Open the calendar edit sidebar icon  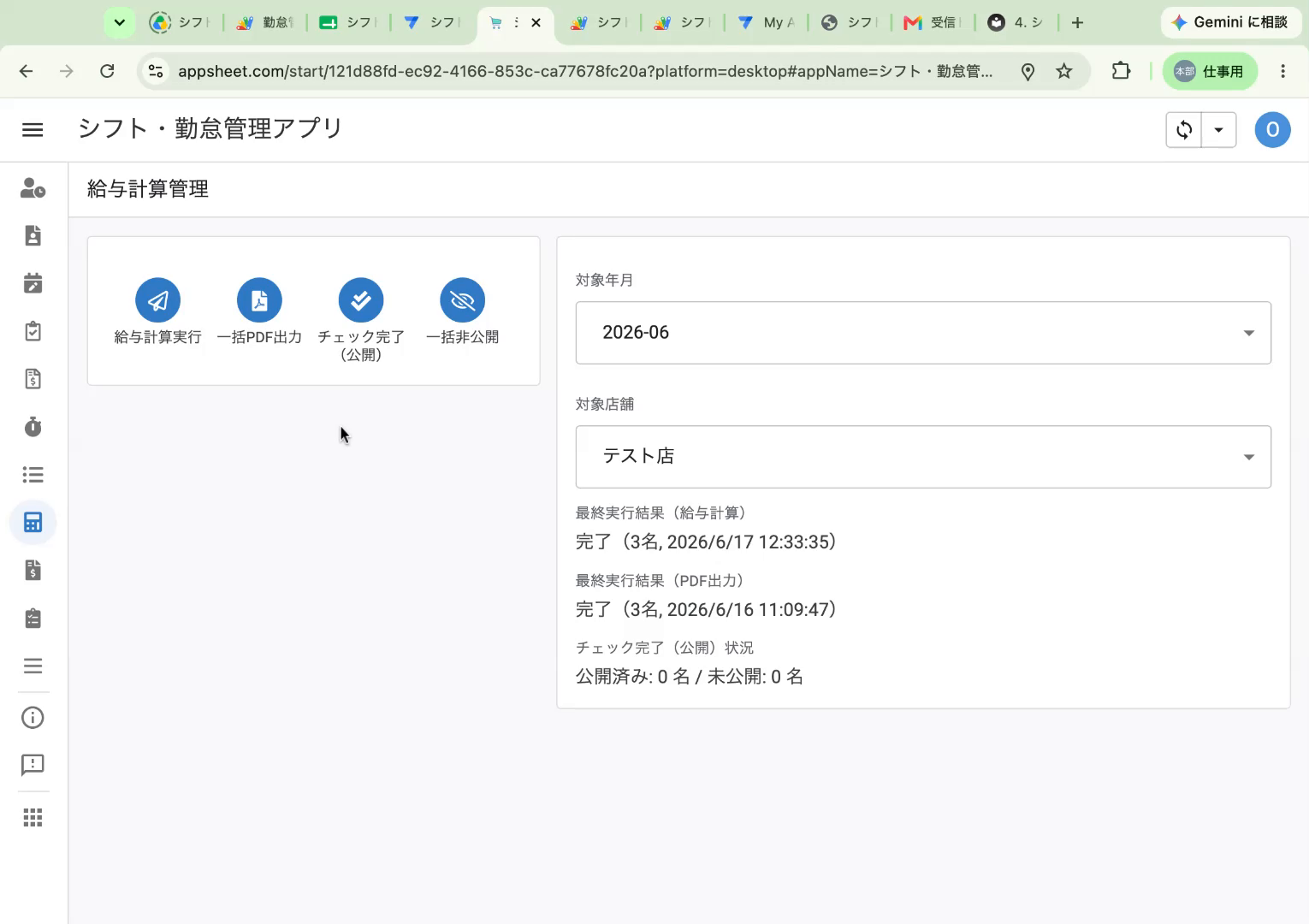(x=33, y=283)
